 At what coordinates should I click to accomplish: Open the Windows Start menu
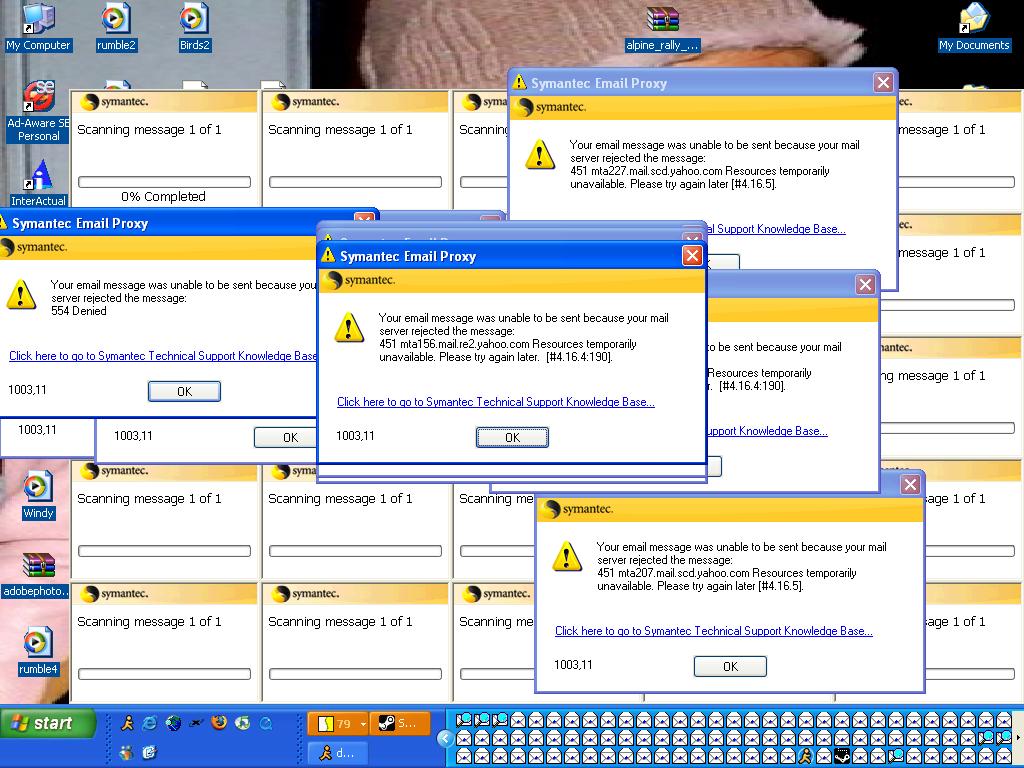(x=47, y=724)
